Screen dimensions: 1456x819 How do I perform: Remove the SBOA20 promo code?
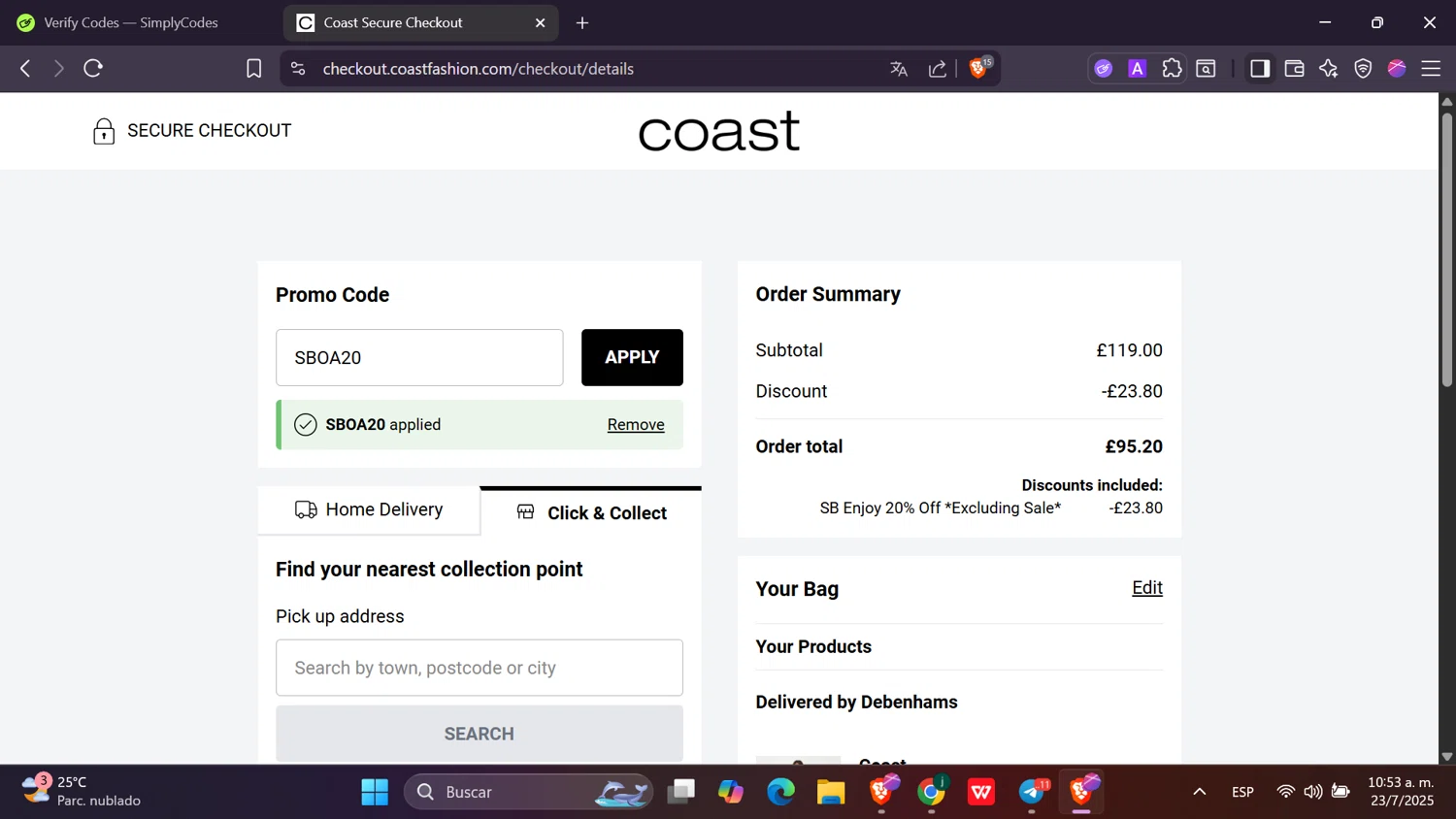click(x=636, y=424)
